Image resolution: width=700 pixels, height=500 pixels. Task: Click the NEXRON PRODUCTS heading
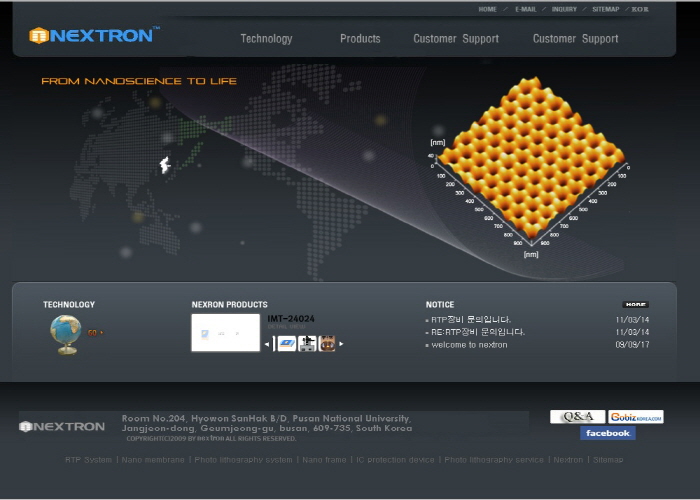[229, 304]
